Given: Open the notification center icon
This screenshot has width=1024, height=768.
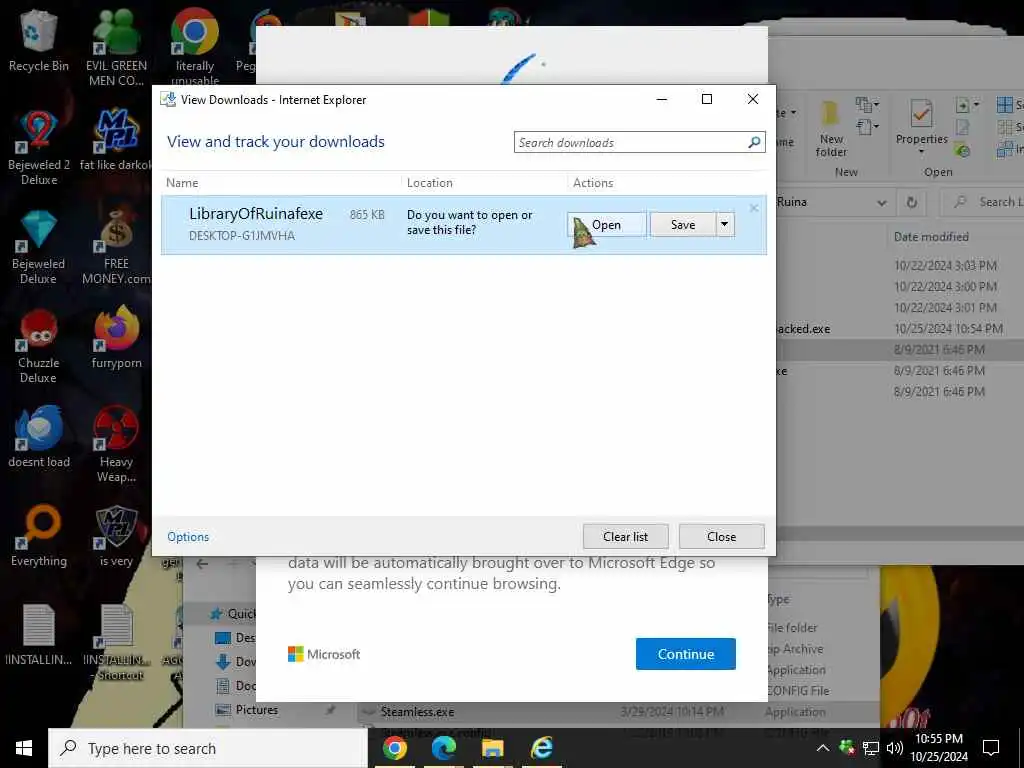Looking at the screenshot, I should [x=991, y=748].
